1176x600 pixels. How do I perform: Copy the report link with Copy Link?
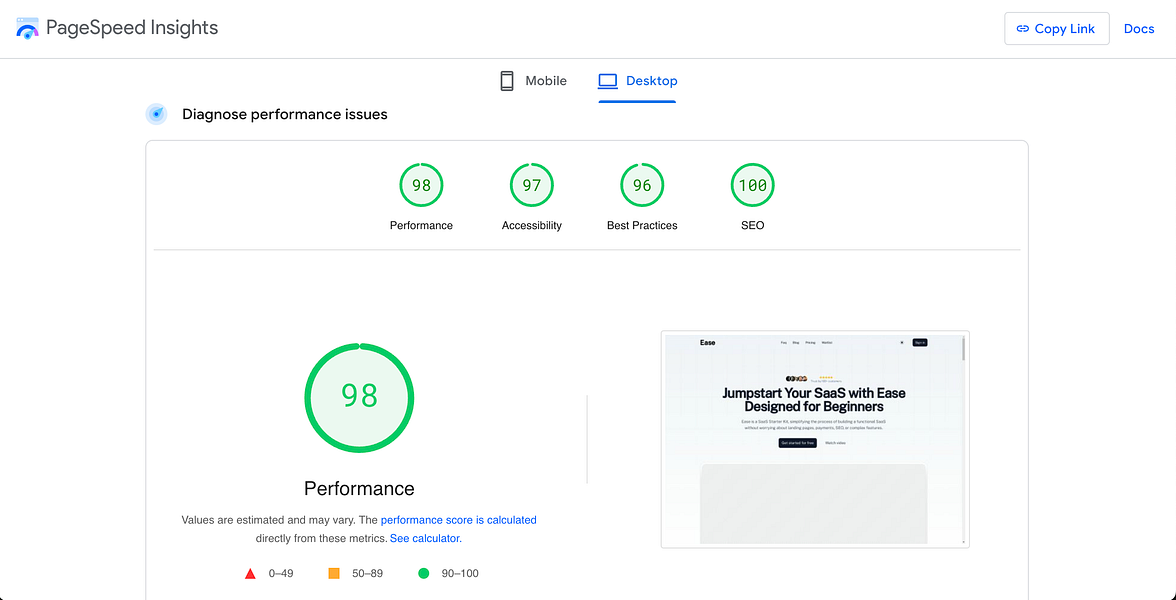tap(1057, 29)
